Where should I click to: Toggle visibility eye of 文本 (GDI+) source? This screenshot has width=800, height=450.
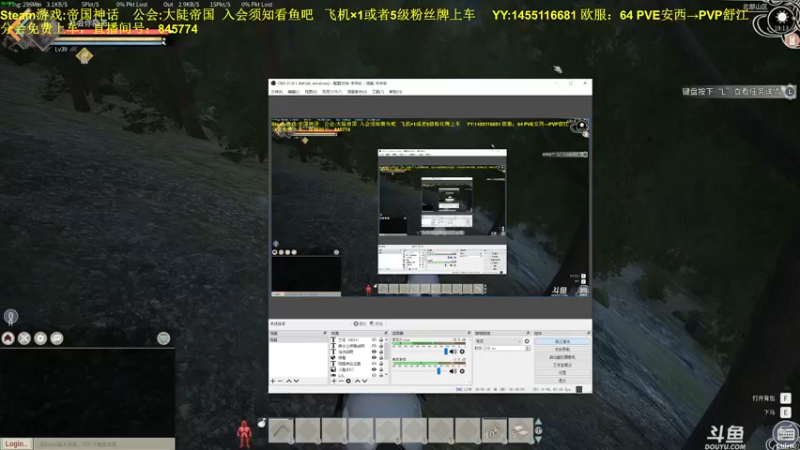click(374, 340)
